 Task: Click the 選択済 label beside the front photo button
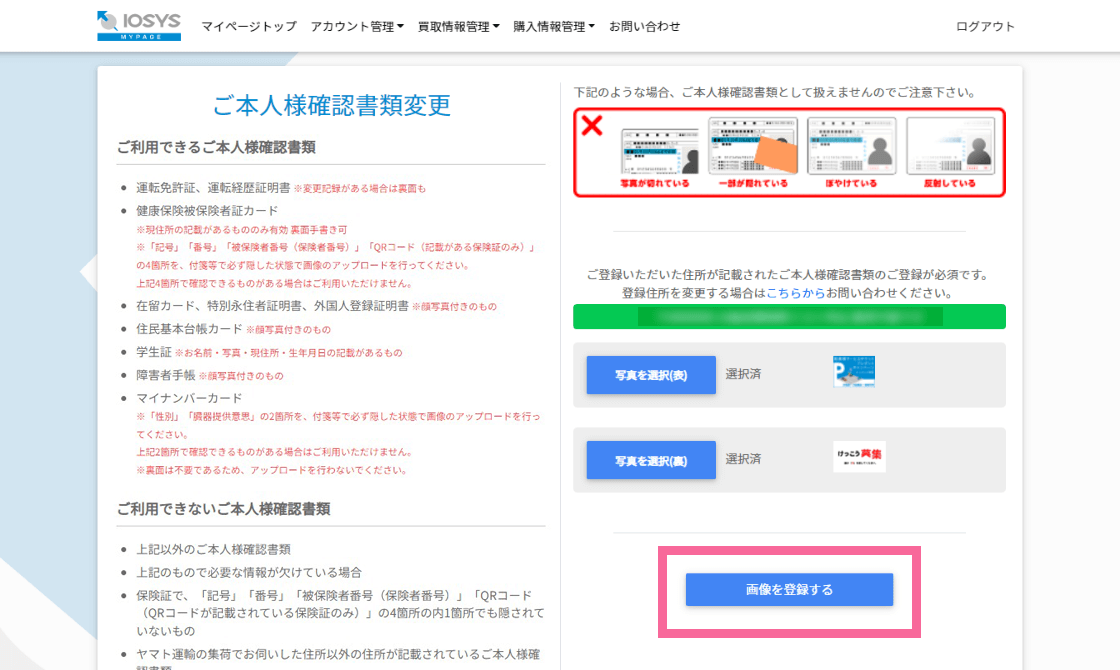pos(743,374)
